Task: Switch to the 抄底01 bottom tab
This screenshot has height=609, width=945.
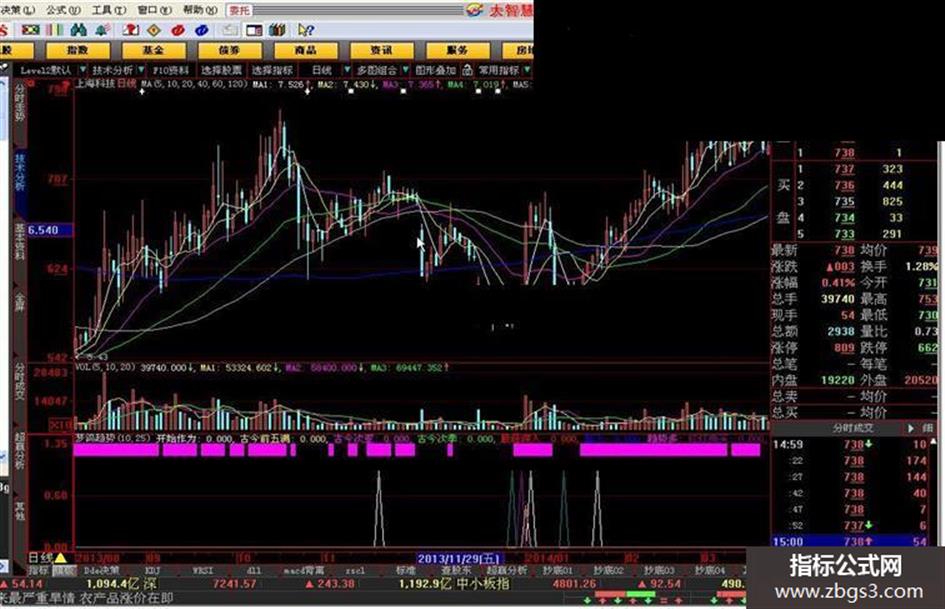Action: coord(557,570)
